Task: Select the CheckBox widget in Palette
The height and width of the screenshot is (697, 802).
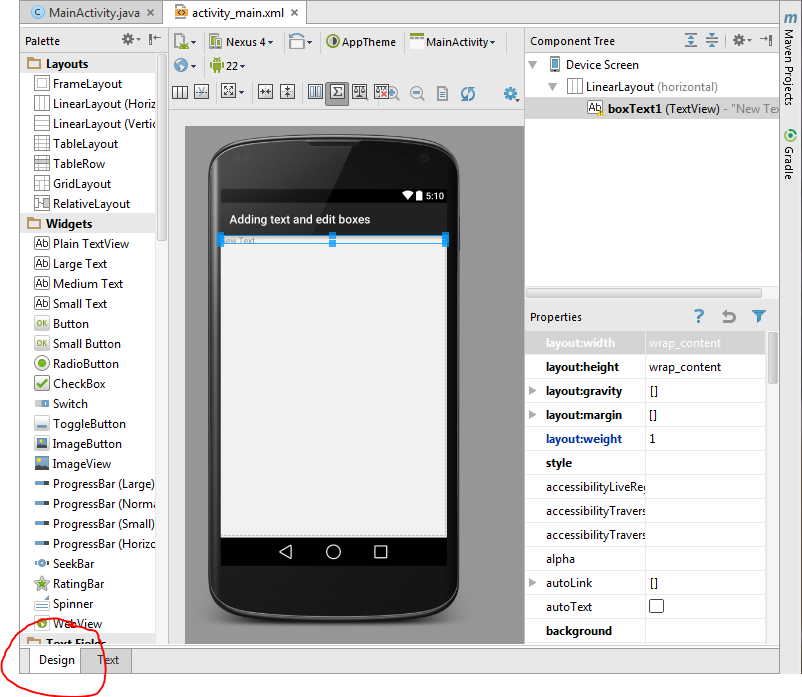Action: tap(79, 384)
